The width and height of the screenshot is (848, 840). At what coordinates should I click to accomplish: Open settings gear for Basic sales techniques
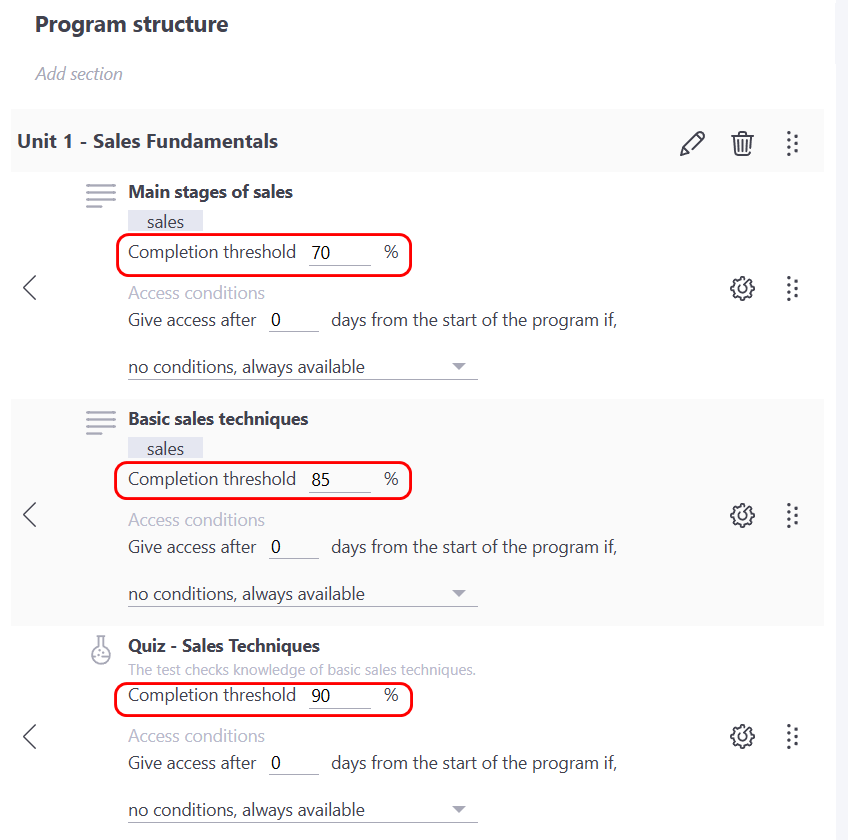tap(742, 515)
